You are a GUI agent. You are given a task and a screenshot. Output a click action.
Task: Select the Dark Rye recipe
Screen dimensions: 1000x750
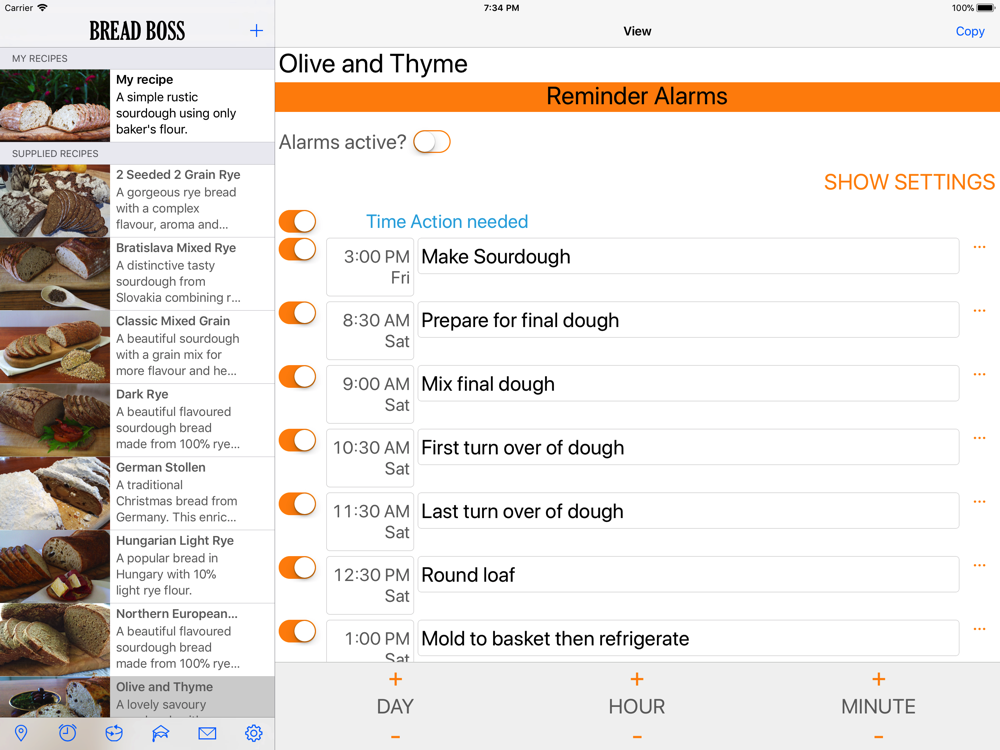[x=137, y=420]
